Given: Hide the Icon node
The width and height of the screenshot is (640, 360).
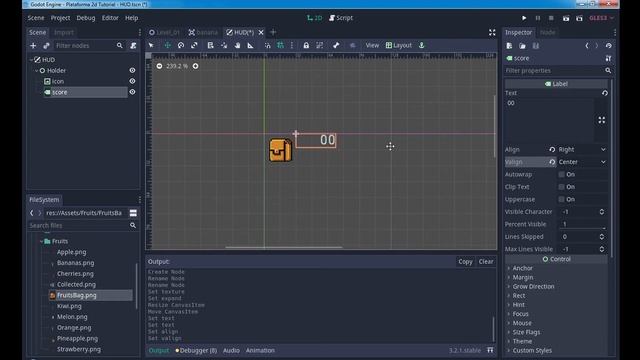Looking at the screenshot, I should tap(132, 81).
